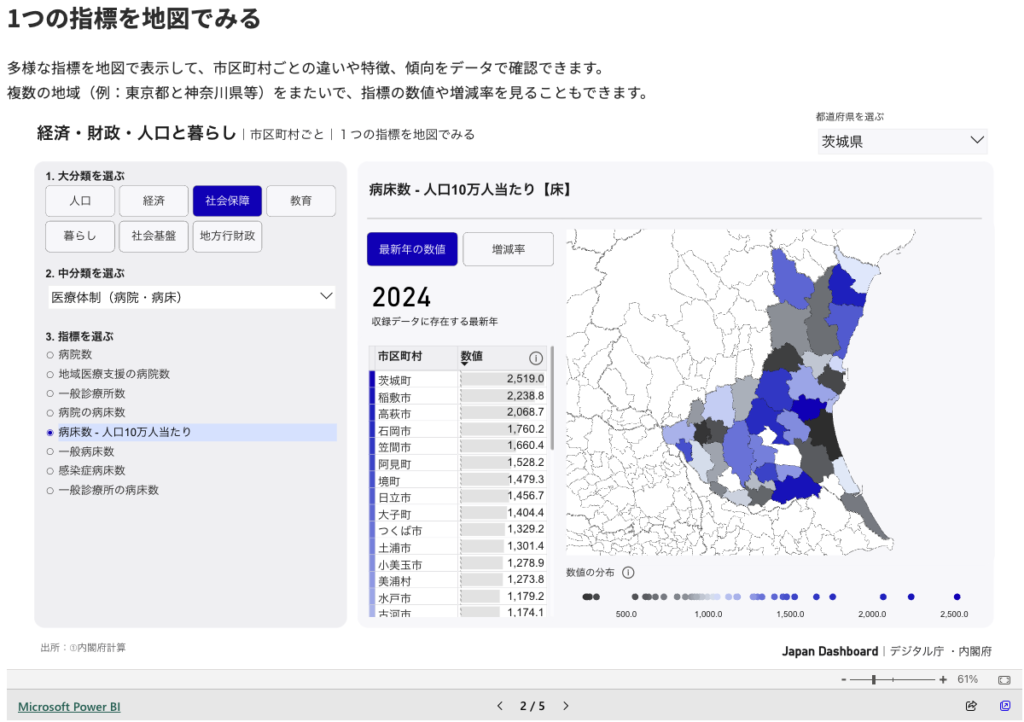
Task: Zoom out with the minus button
Action: (844, 680)
